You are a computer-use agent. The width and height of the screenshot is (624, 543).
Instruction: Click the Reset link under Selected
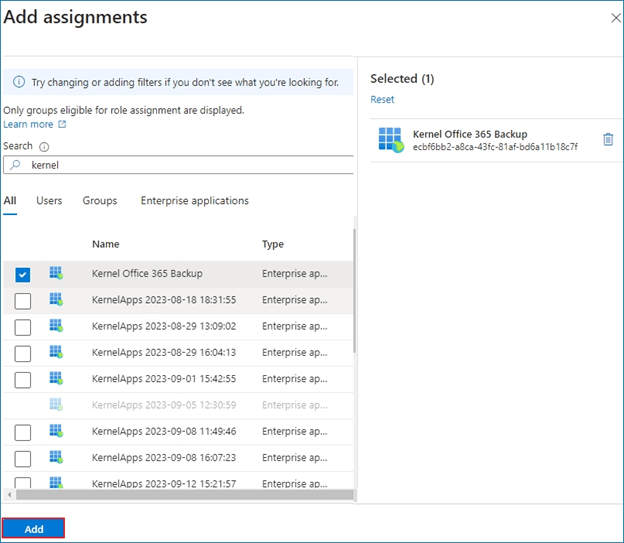[x=382, y=100]
